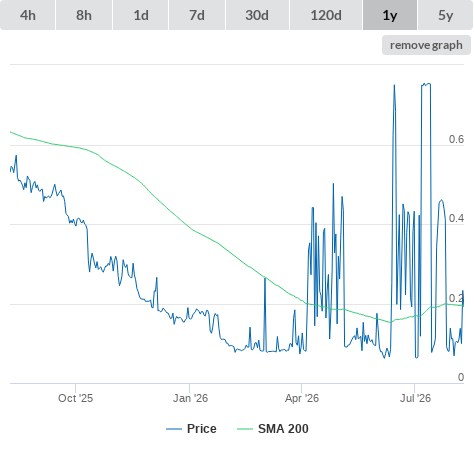This screenshot has width=474, height=455.
Task: Click the remove graph button
Action: click(426, 45)
